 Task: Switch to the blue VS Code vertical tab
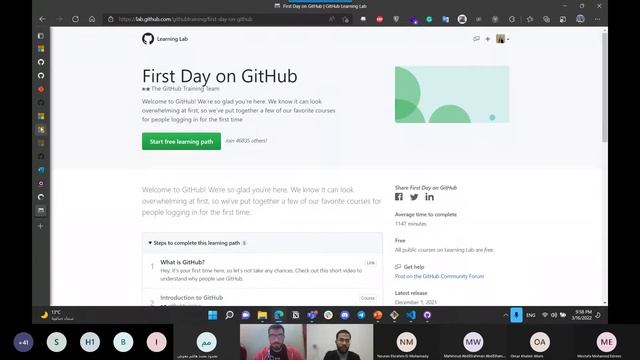point(41,170)
